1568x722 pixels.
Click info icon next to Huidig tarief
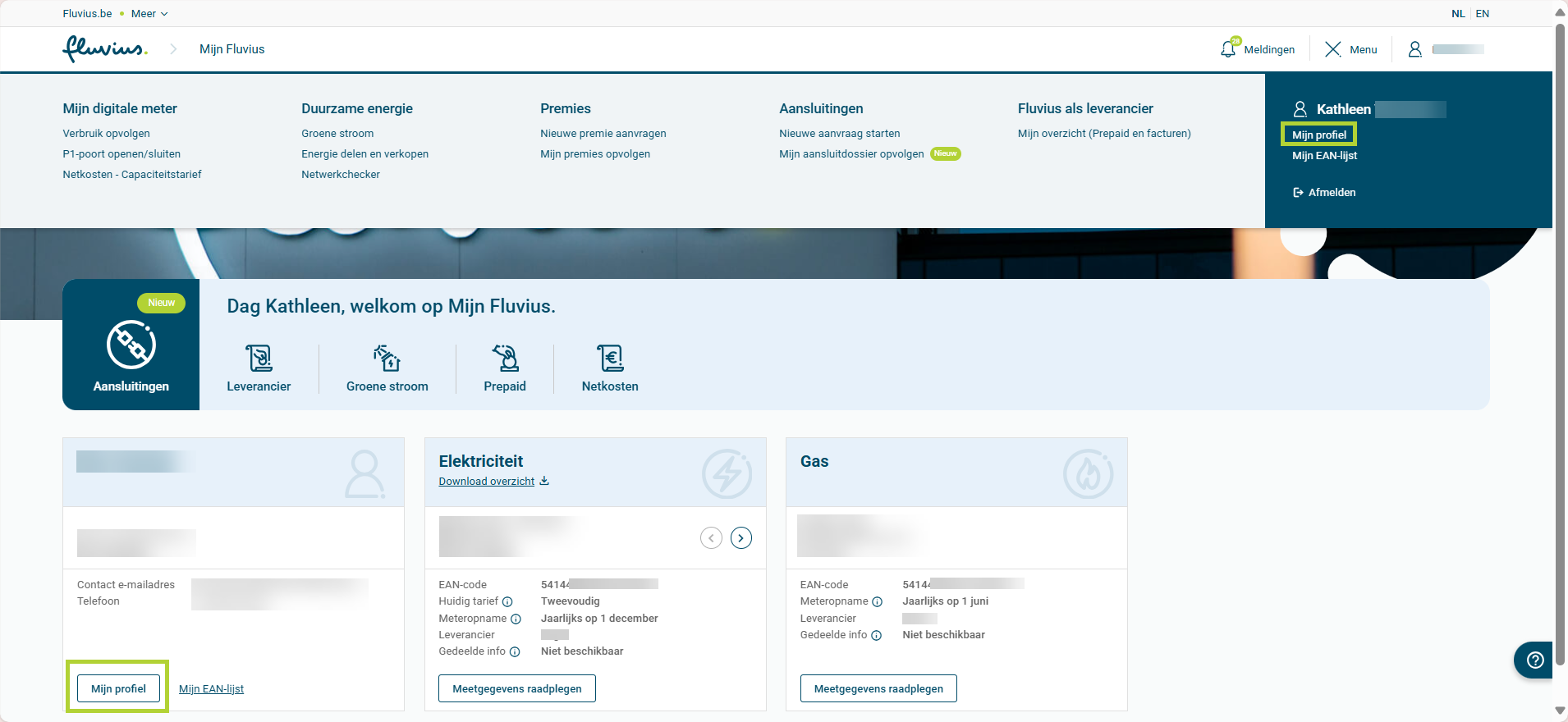507,601
